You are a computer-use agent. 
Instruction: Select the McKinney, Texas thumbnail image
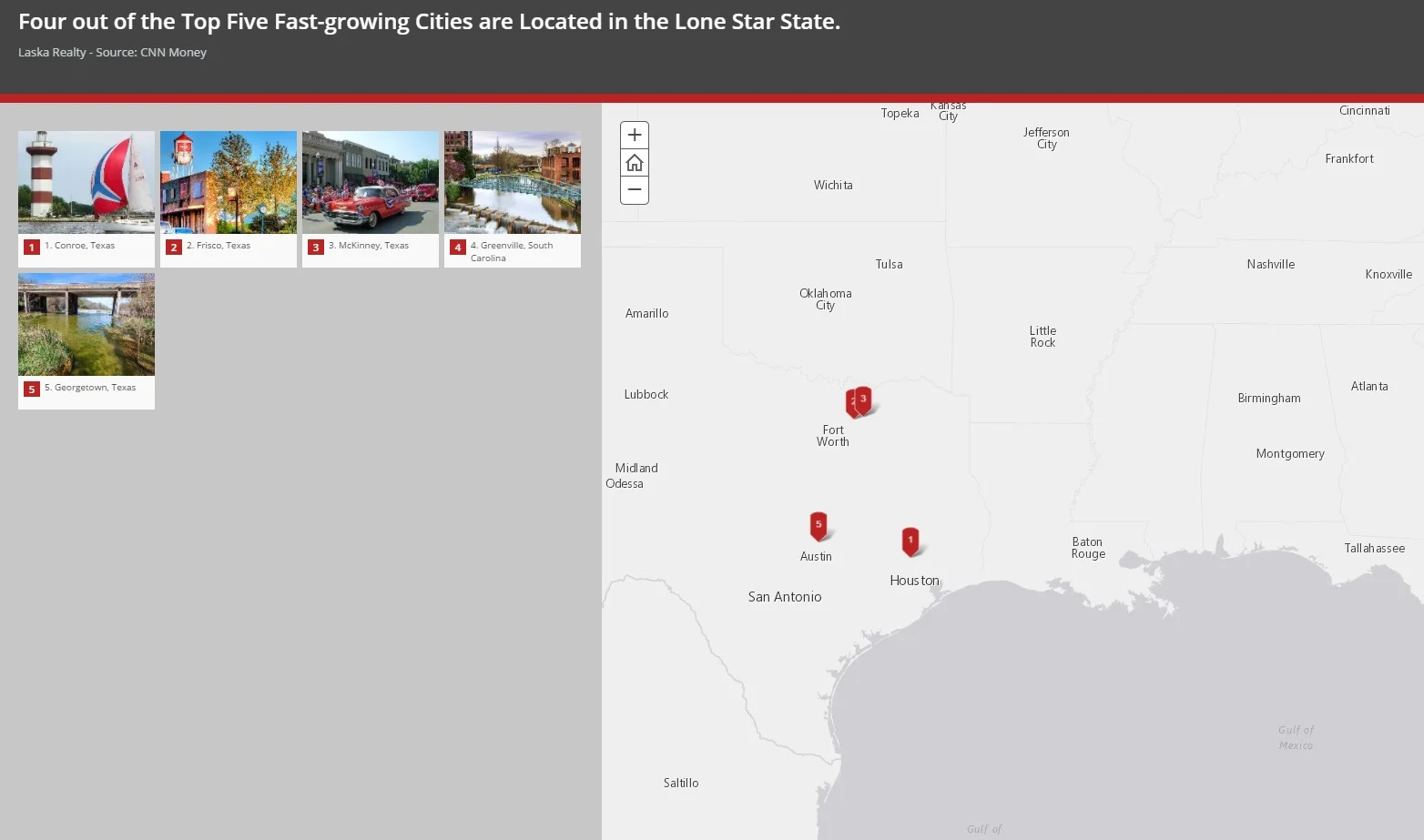(370, 182)
